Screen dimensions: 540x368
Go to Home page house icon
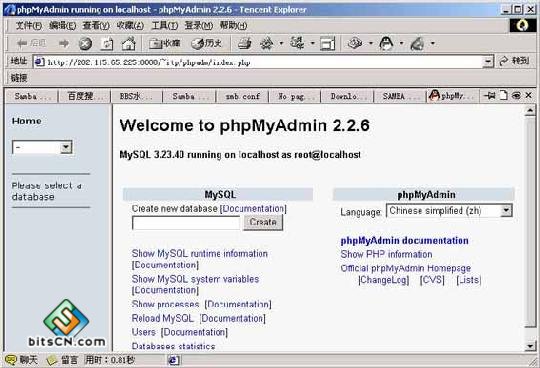[x=128, y=44]
